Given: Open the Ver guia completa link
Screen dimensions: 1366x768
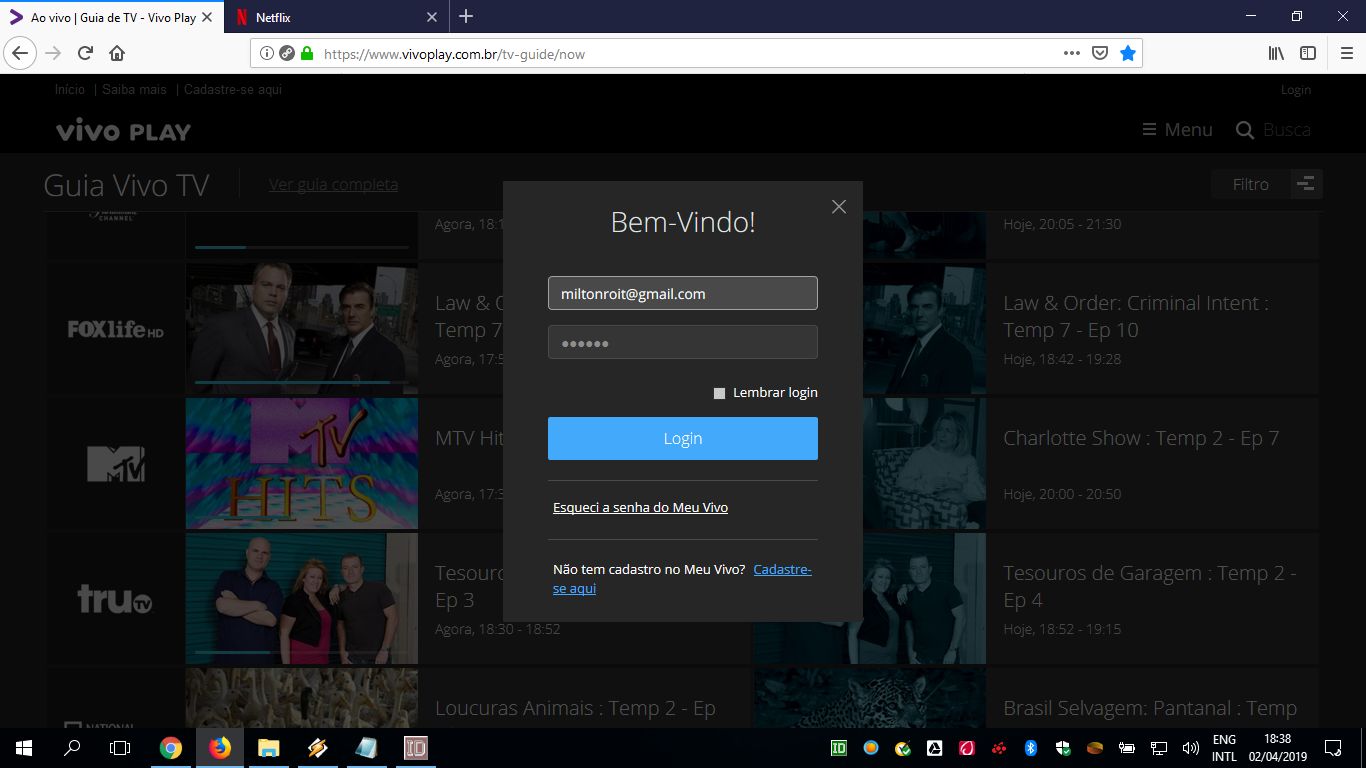Looking at the screenshot, I should pyautogui.click(x=333, y=184).
